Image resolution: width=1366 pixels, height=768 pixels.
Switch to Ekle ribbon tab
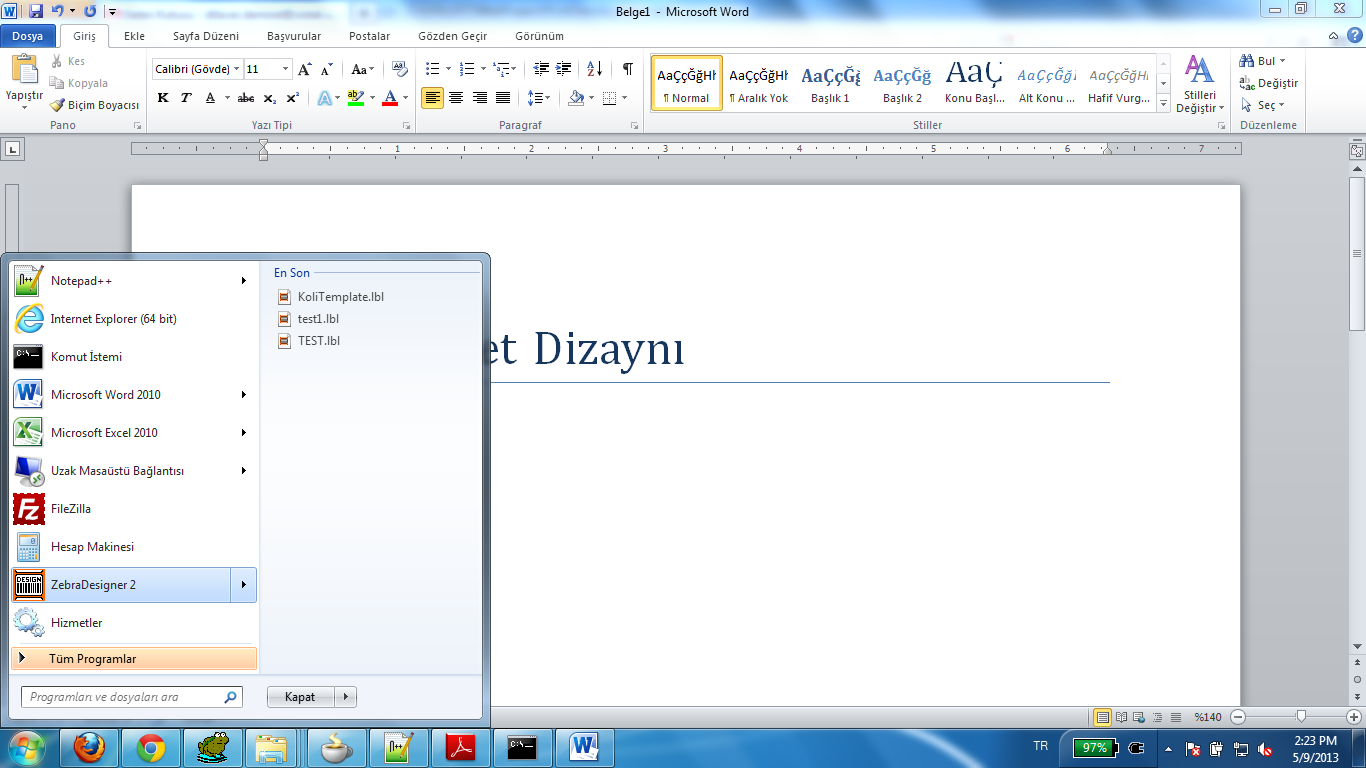click(x=134, y=36)
